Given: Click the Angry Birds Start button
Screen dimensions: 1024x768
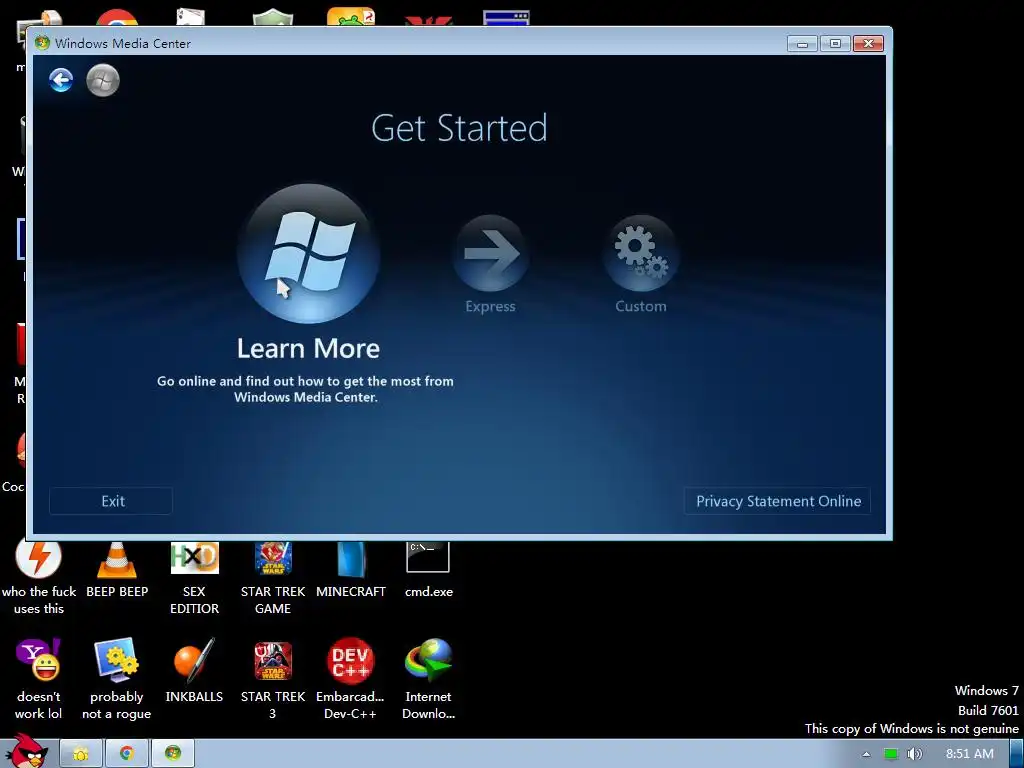Looking at the screenshot, I should (x=26, y=752).
